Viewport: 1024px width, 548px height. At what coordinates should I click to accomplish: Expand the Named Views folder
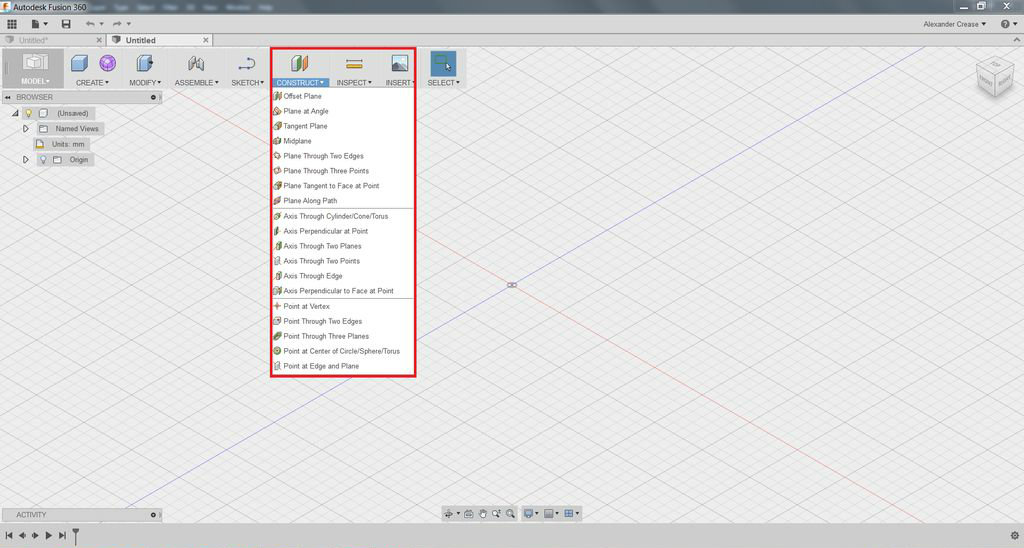tap(25, 129)
